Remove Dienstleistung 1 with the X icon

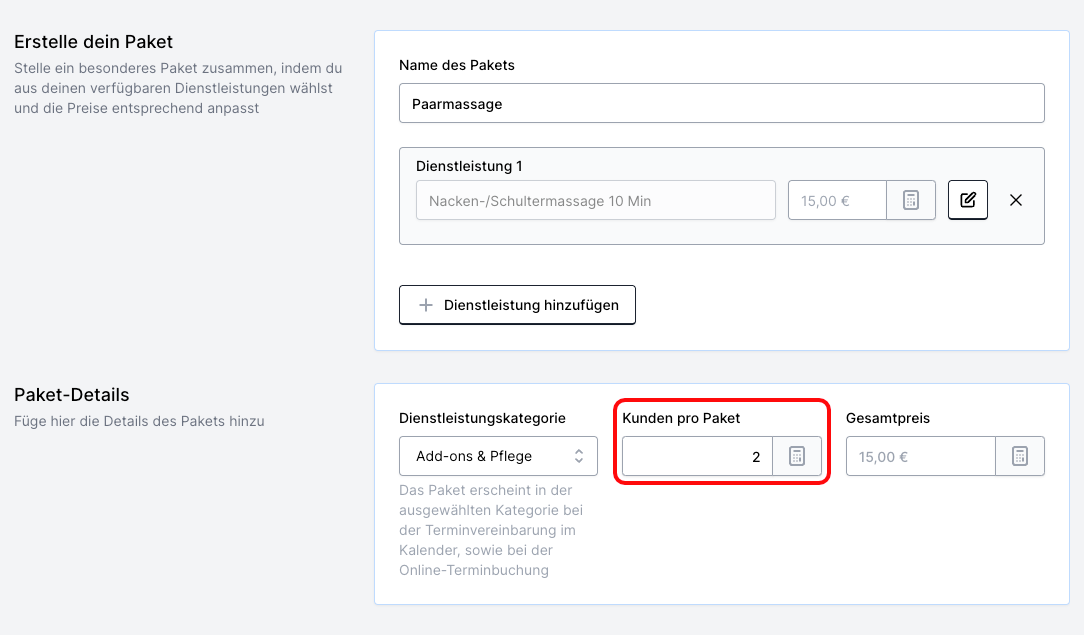[1016, 200]
